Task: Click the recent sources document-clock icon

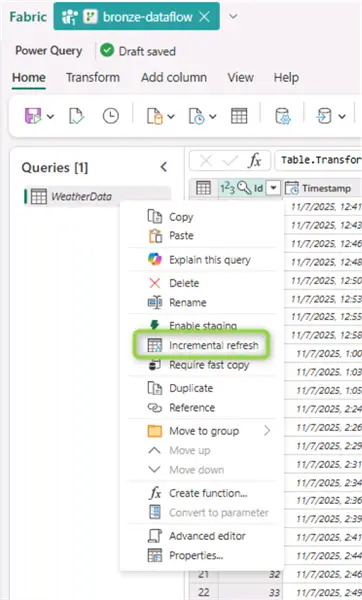Action: pos(197,116)
